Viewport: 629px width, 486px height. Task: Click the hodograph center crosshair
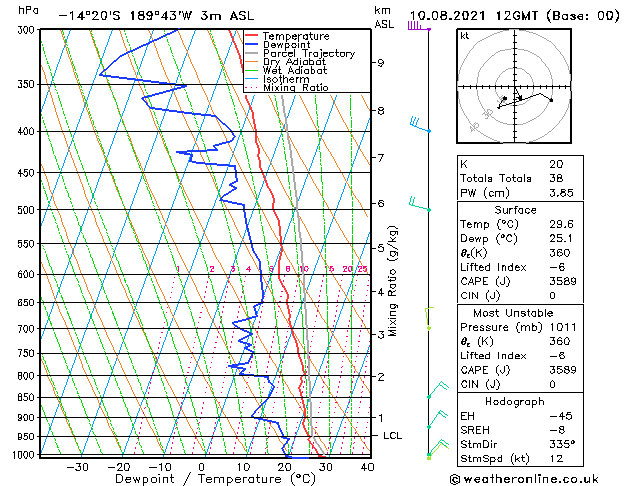(515, 87)
